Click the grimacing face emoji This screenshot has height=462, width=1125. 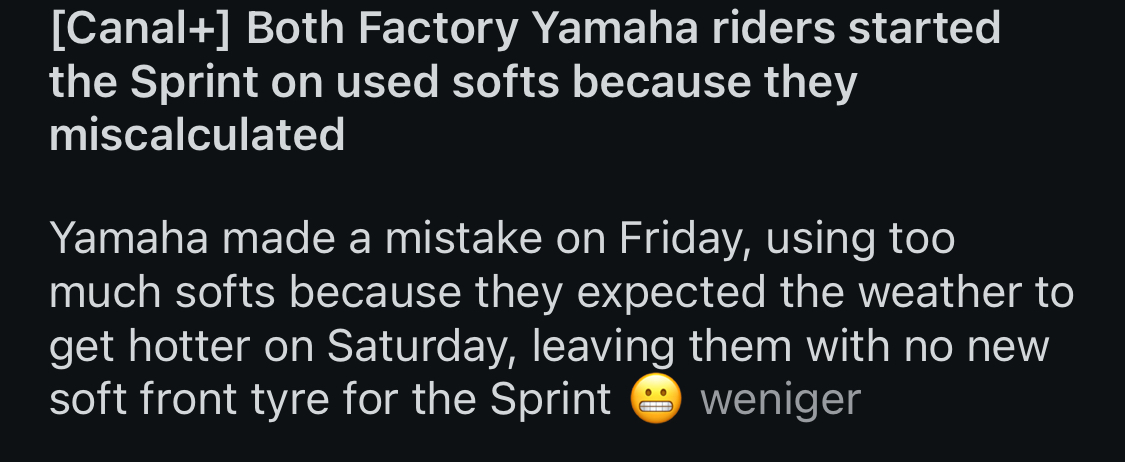656,400
